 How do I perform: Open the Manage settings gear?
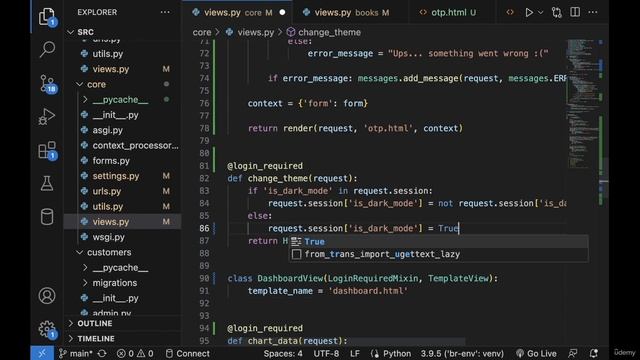pyautogui.click(x=47, y=329)
